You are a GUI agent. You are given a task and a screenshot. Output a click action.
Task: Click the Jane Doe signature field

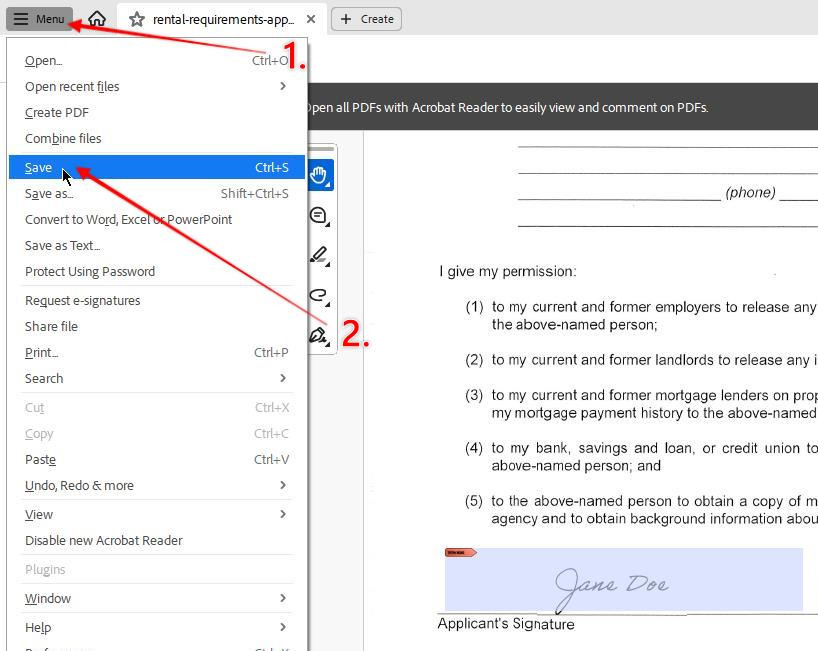623,580
